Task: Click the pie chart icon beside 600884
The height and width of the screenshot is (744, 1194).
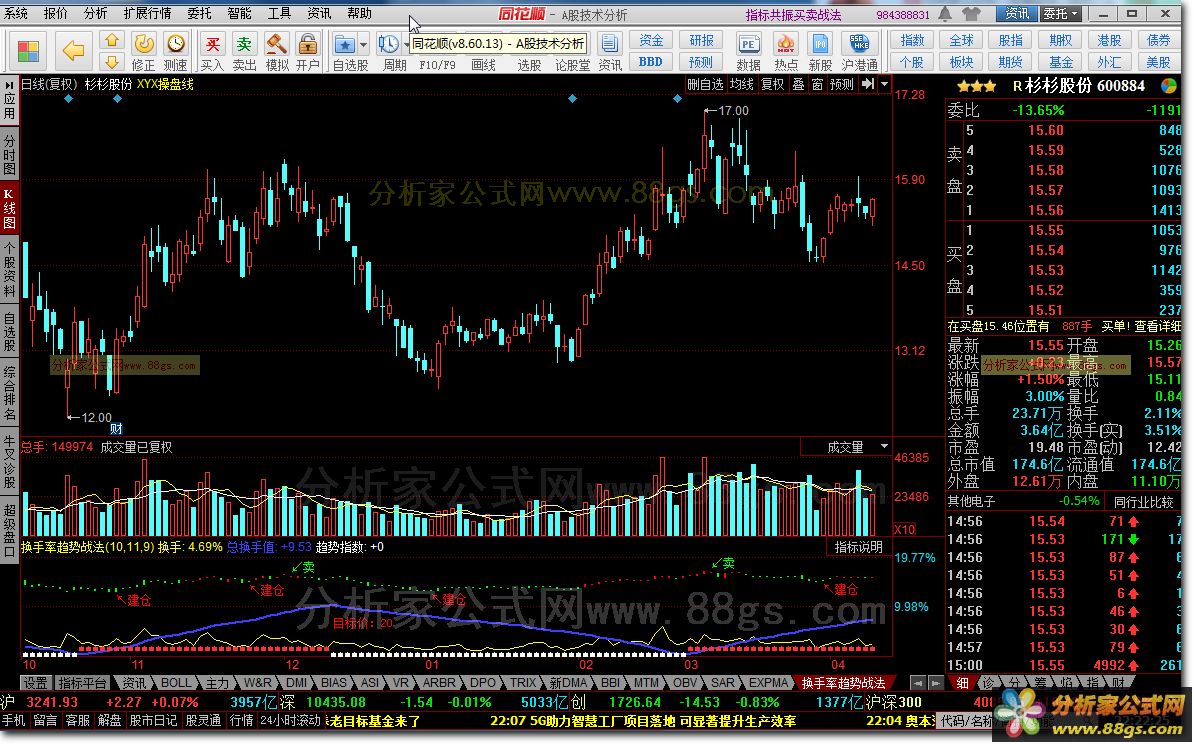Action: pyautogui.click(x=1169, y=86)
